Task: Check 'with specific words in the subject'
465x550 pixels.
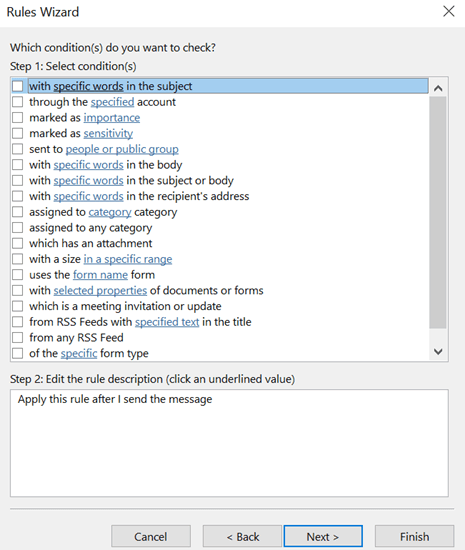Action: [x=18, y=86]
